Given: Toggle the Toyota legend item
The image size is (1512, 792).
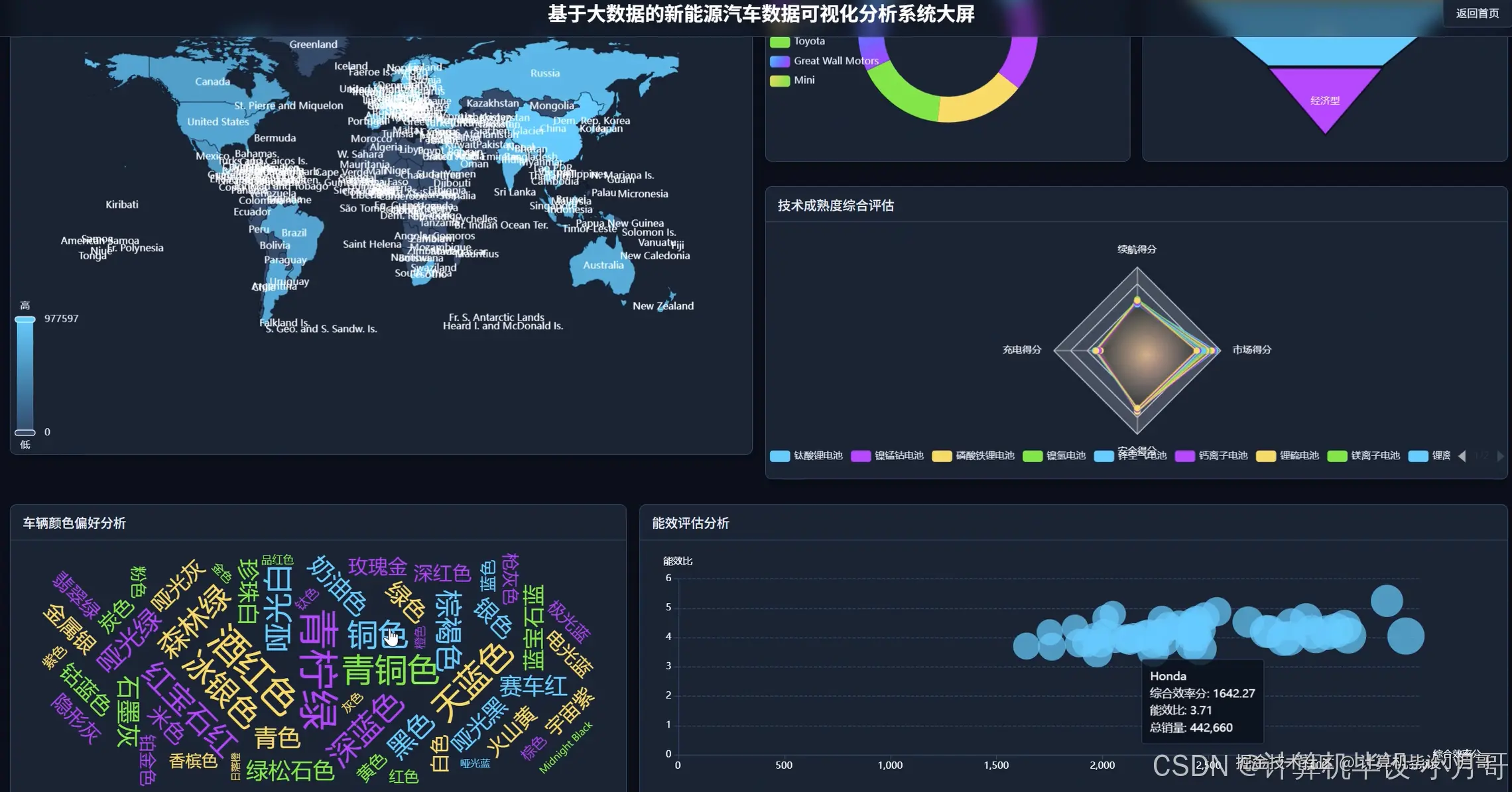Looking at the screenshot, I should tap(780, 42).
